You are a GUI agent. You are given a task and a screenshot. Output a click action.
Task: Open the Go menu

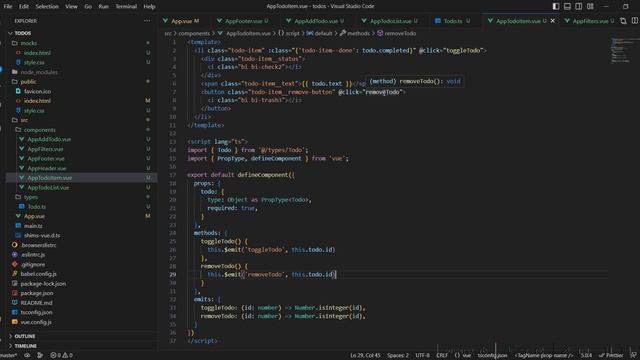tap(88, 7)
